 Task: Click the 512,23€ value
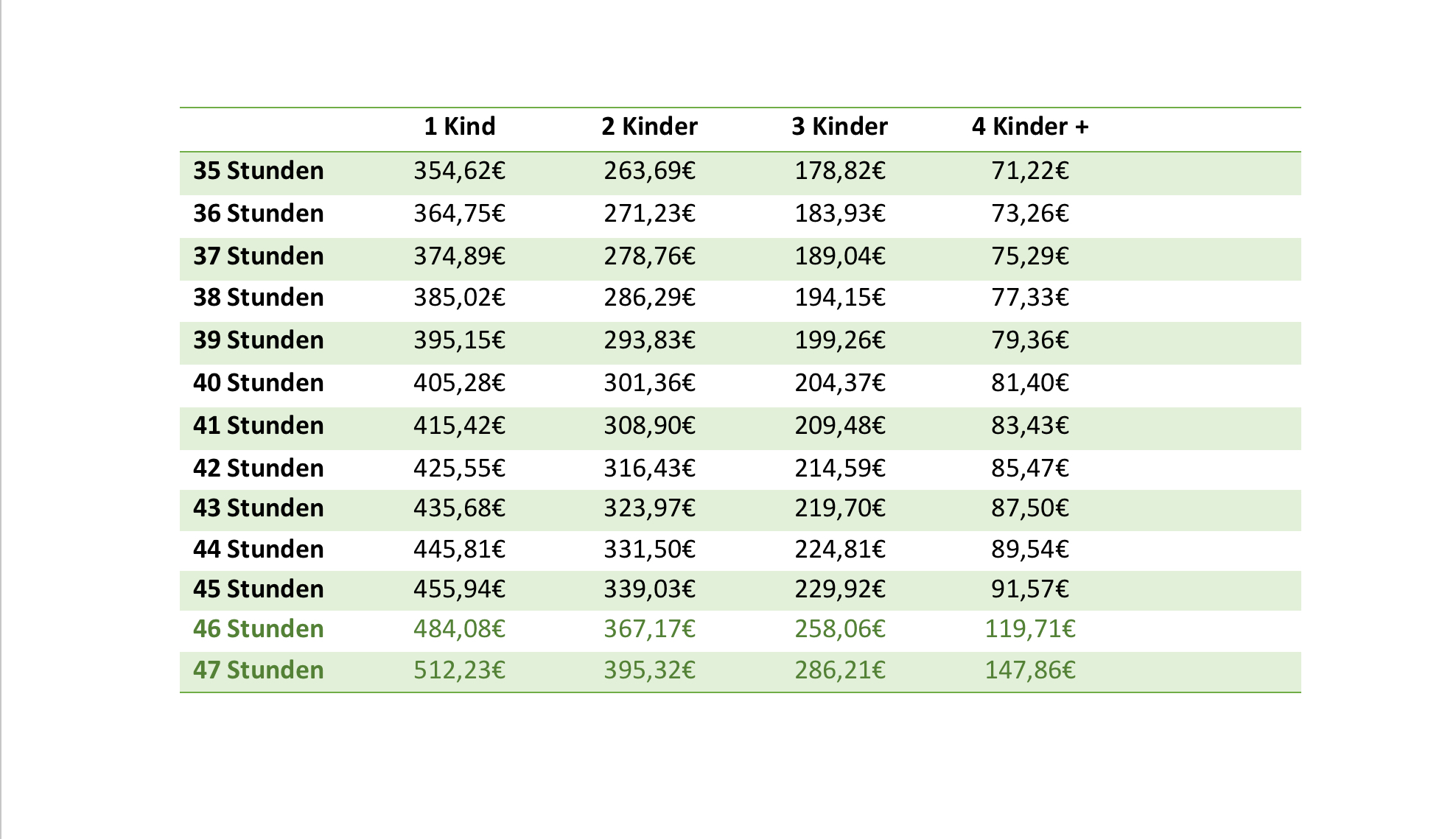pos(459,670)
